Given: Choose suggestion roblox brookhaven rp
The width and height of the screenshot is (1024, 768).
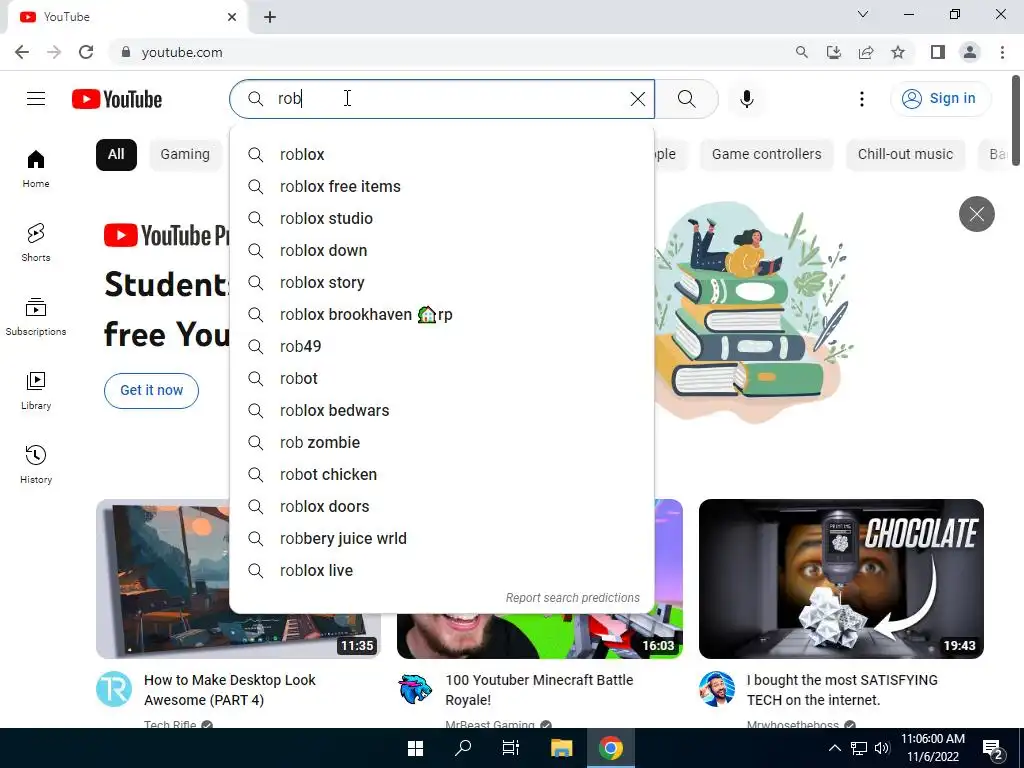Looking at the screenshot, I should coord(442,315).
